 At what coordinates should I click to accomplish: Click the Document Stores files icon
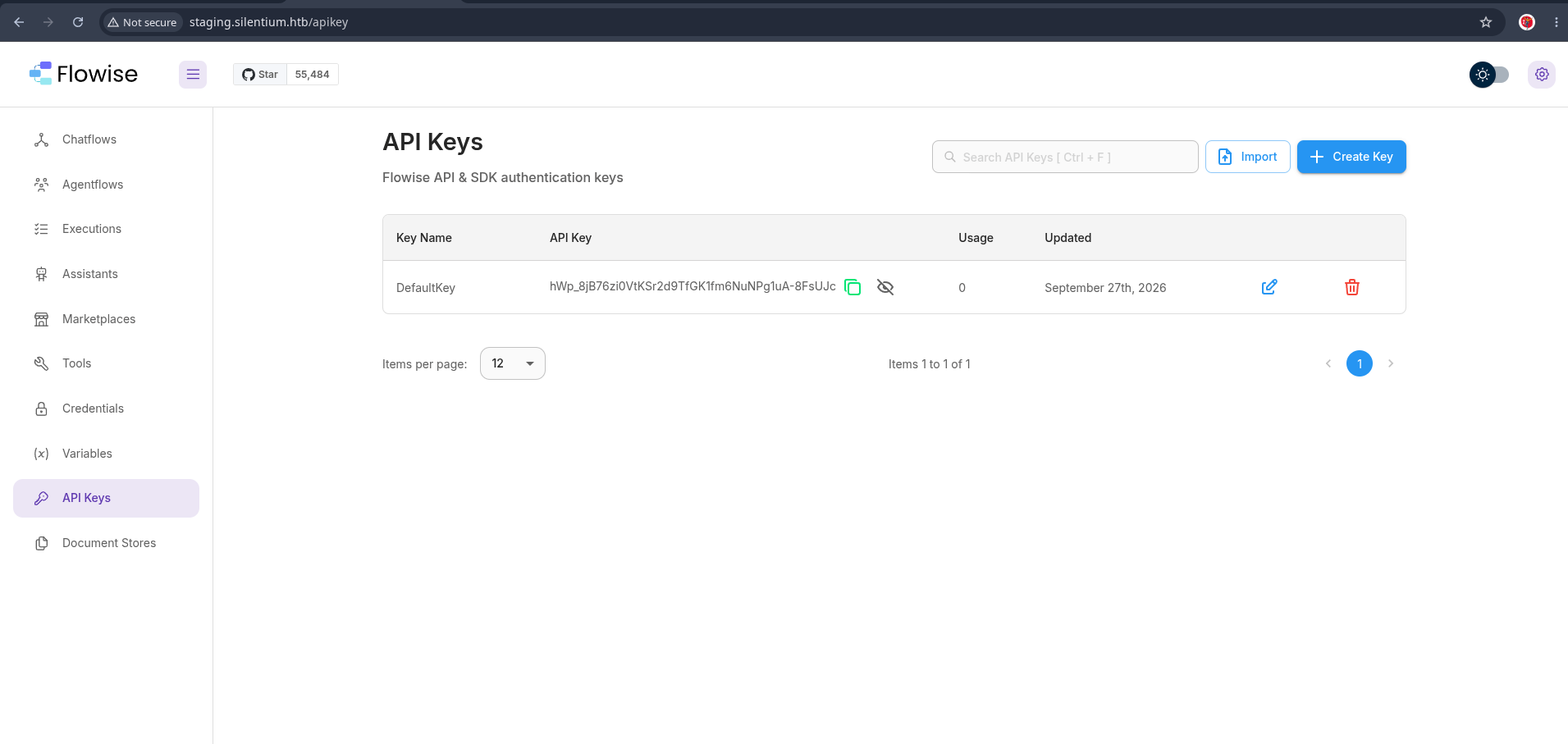point(41,543)
